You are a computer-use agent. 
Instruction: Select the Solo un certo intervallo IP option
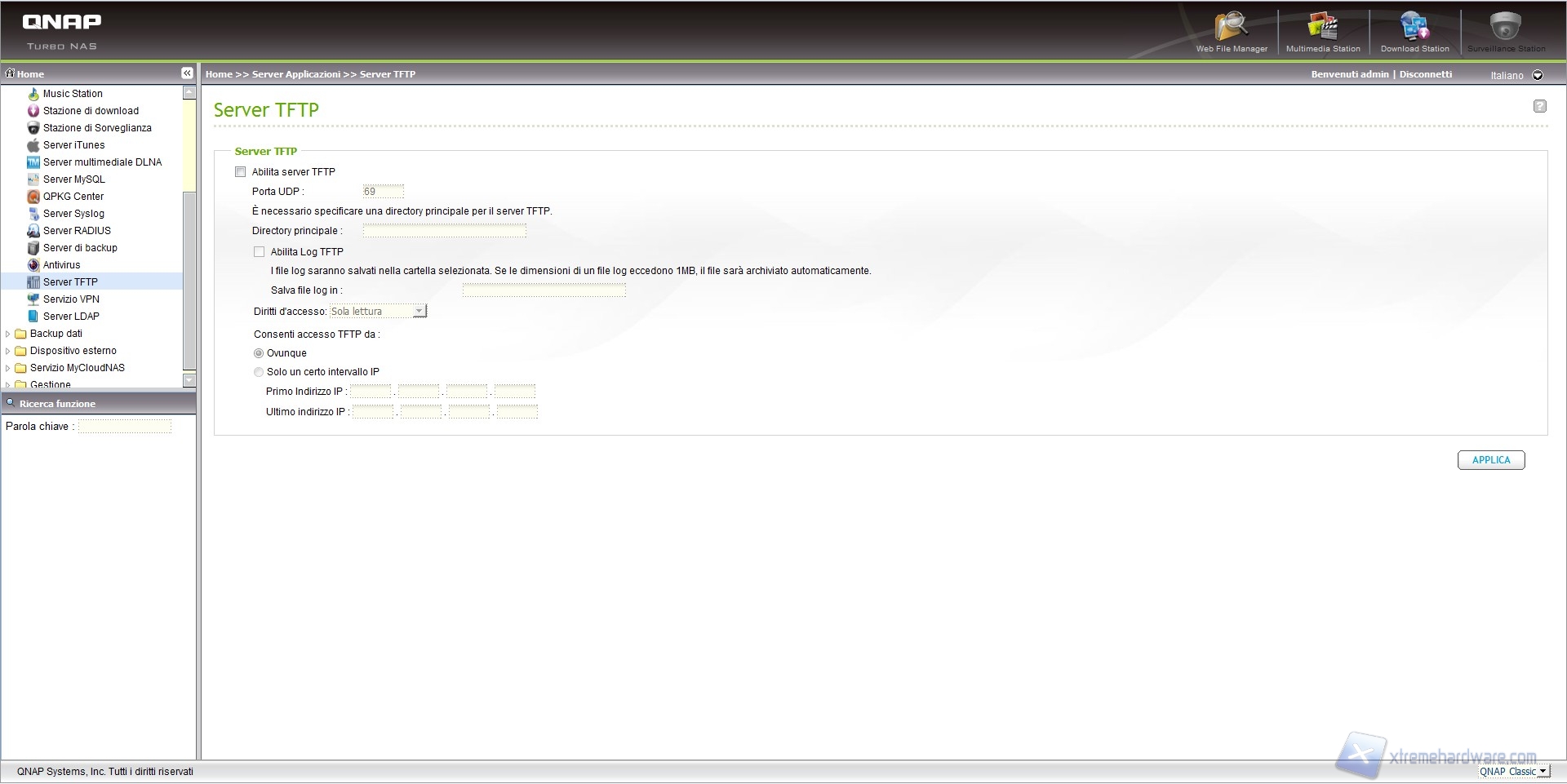pos(259,372)
